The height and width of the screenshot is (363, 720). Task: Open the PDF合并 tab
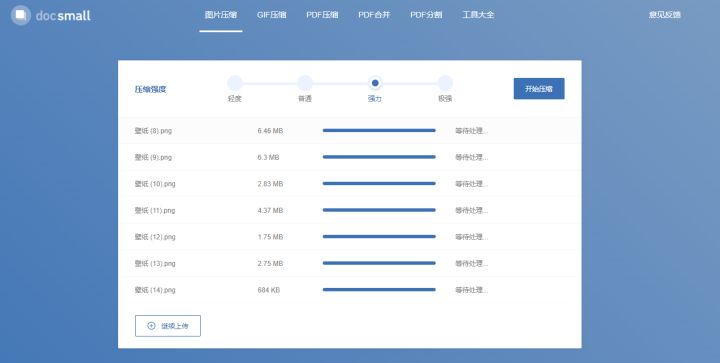(x=374, y=15)
